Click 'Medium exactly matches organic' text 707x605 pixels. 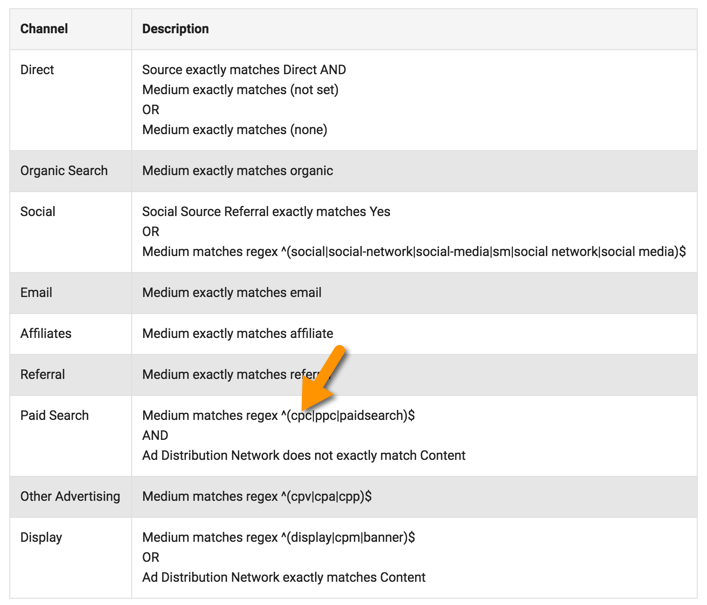pos(238,171)
